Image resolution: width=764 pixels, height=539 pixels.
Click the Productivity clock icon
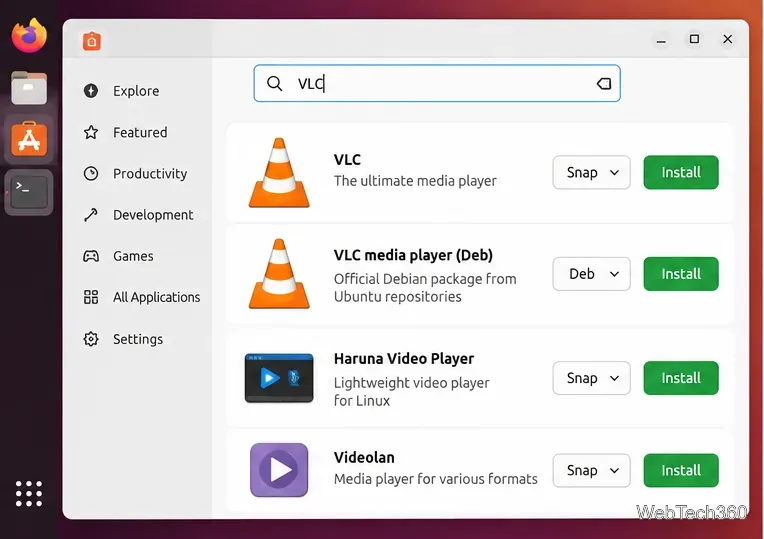pyautogui.click(x=91, y=173)
